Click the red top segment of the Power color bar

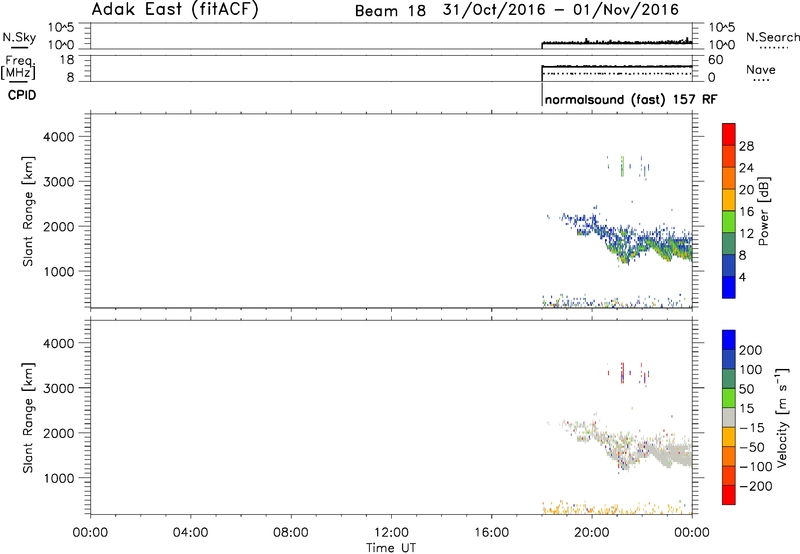click(x=729, y=134)
